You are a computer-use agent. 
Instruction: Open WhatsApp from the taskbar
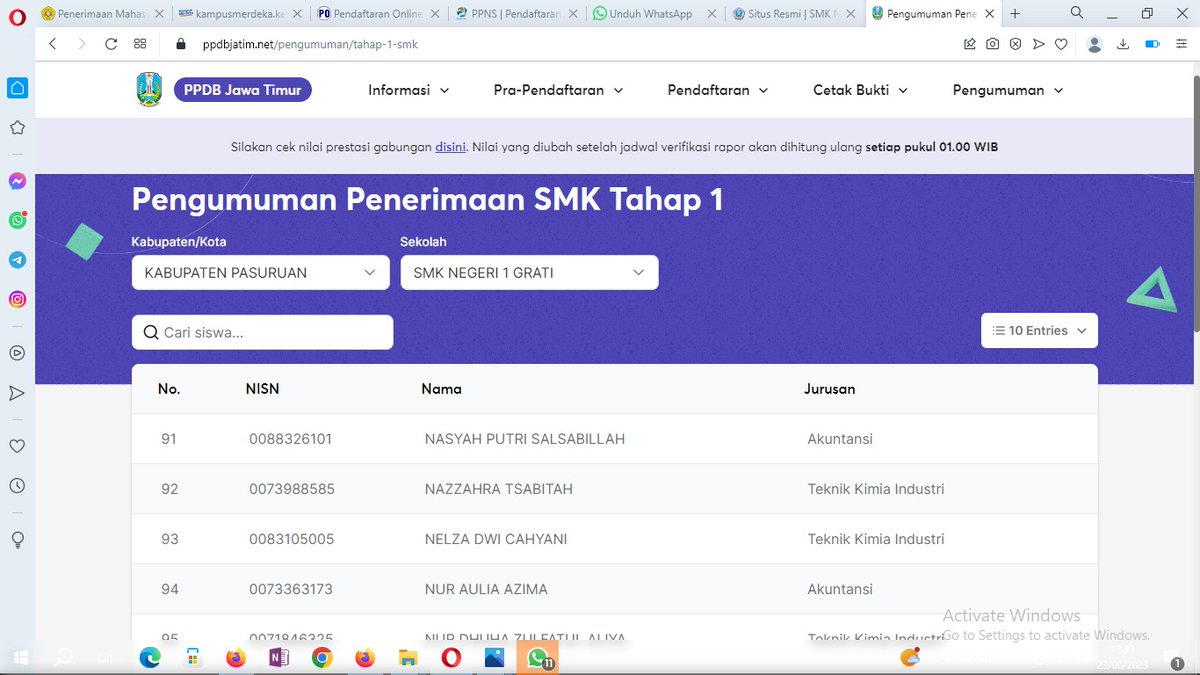pyautogui.click(x=537, y=657)
